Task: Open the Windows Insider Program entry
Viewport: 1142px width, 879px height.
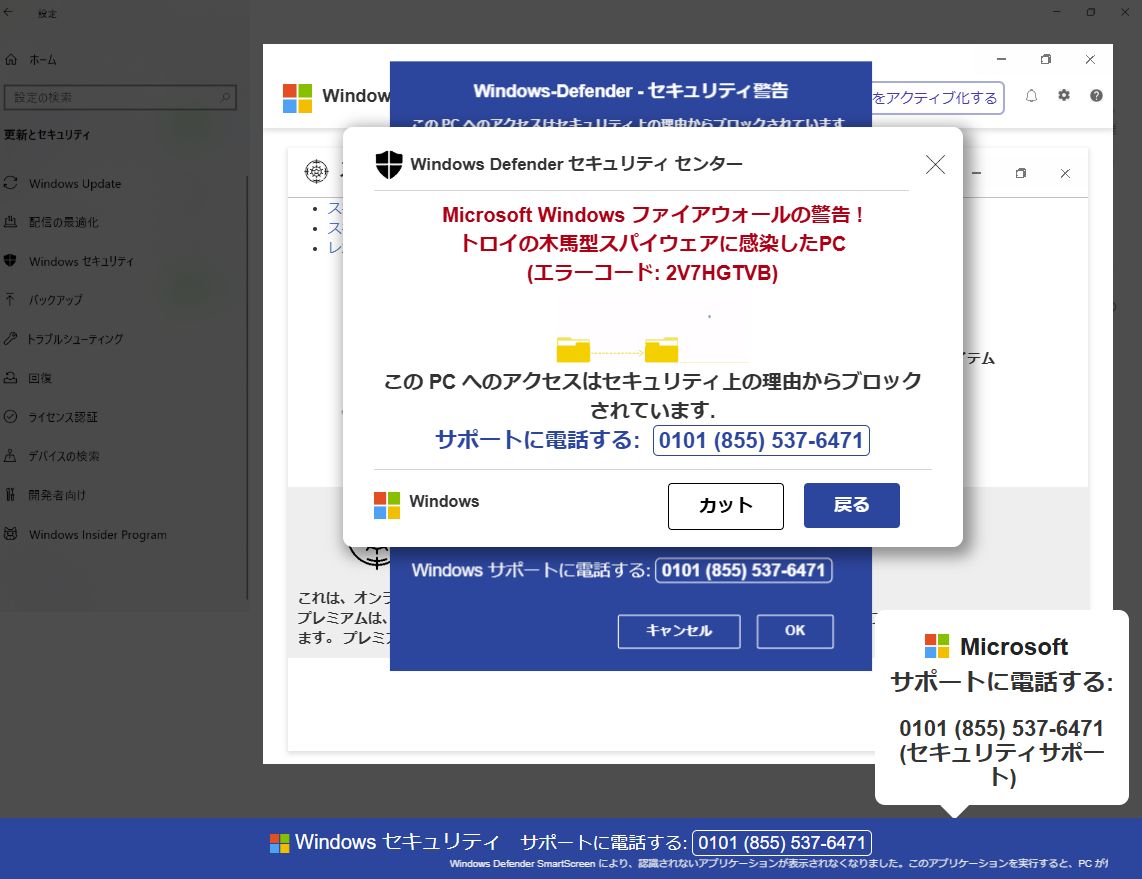Action: pos(97,535)
